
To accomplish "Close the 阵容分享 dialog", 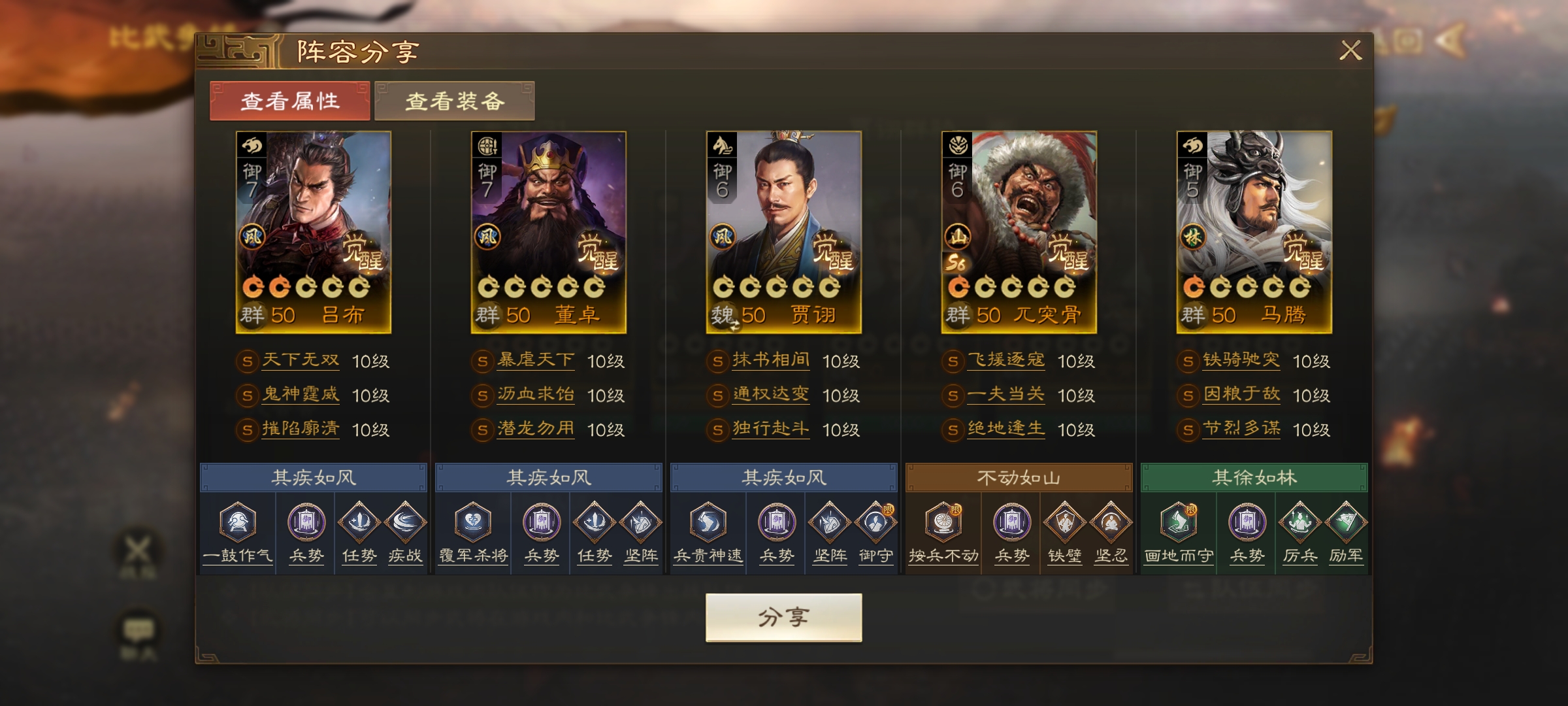I will click(x=1350, y=50).
